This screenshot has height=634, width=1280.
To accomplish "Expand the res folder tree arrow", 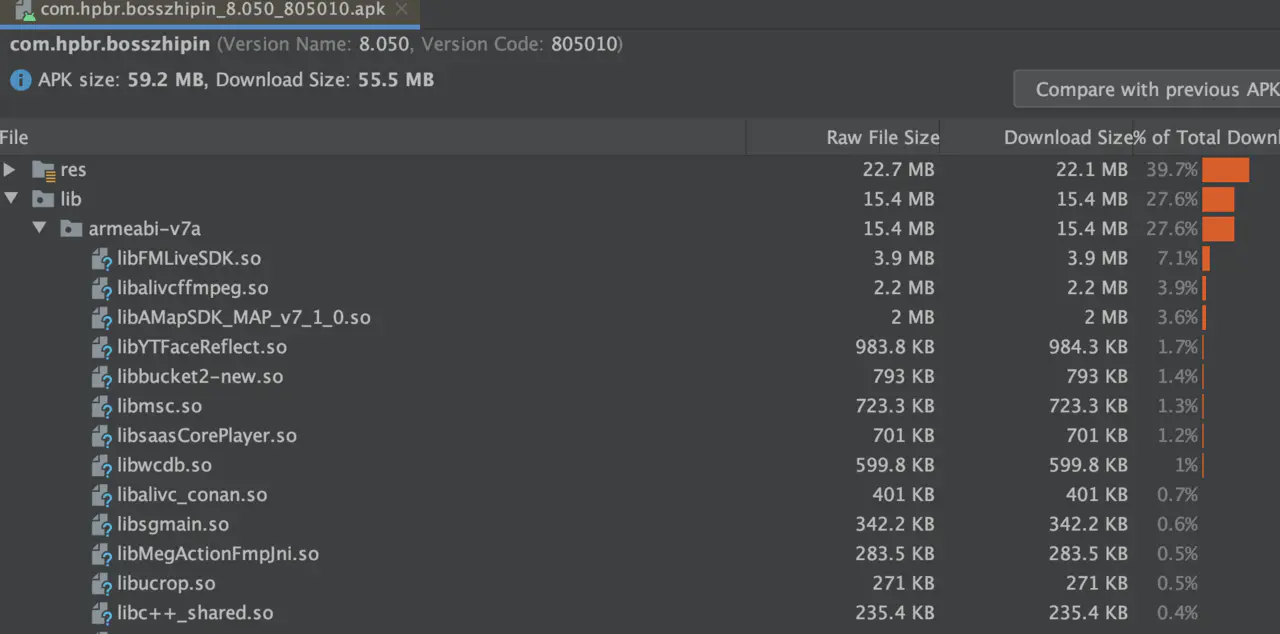I will click(x=10, y=170).
